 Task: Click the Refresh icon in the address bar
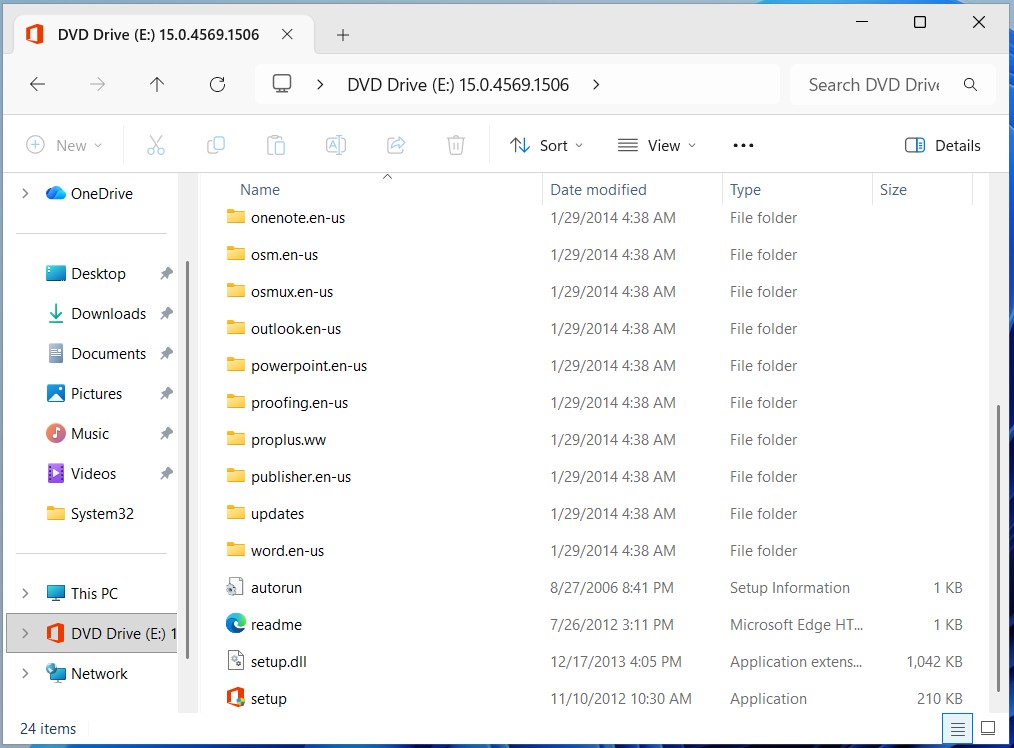coord(217,84)
